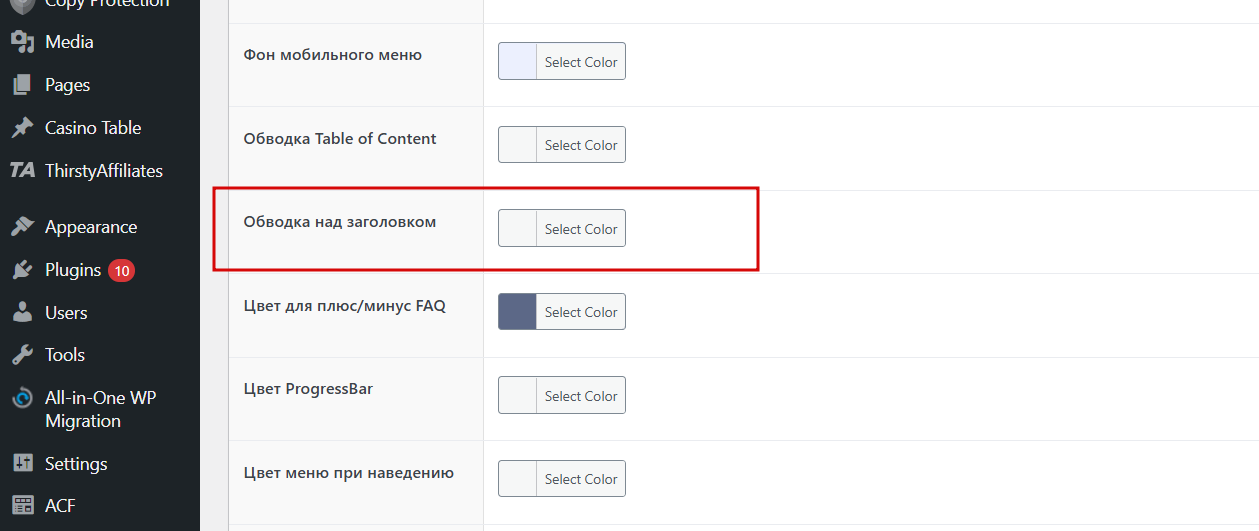
Task: Click the ACF icon in sidebar
Action: 22,506
